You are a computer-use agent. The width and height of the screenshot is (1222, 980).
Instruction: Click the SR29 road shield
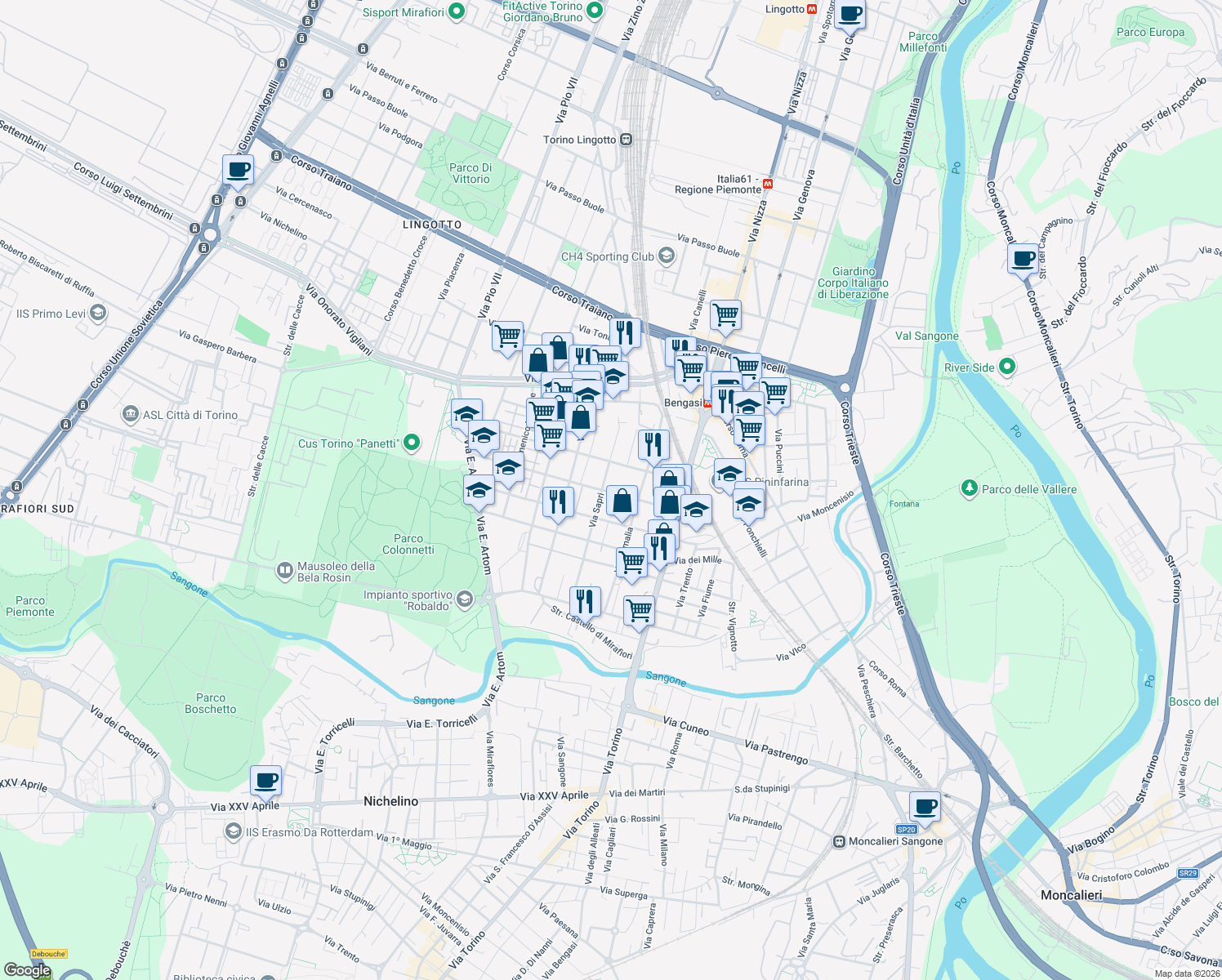point(1186,872)
